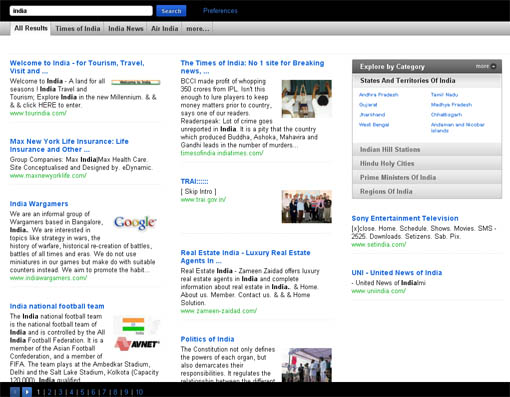Visit the www.tourindia.com URL

click(38, 113)
